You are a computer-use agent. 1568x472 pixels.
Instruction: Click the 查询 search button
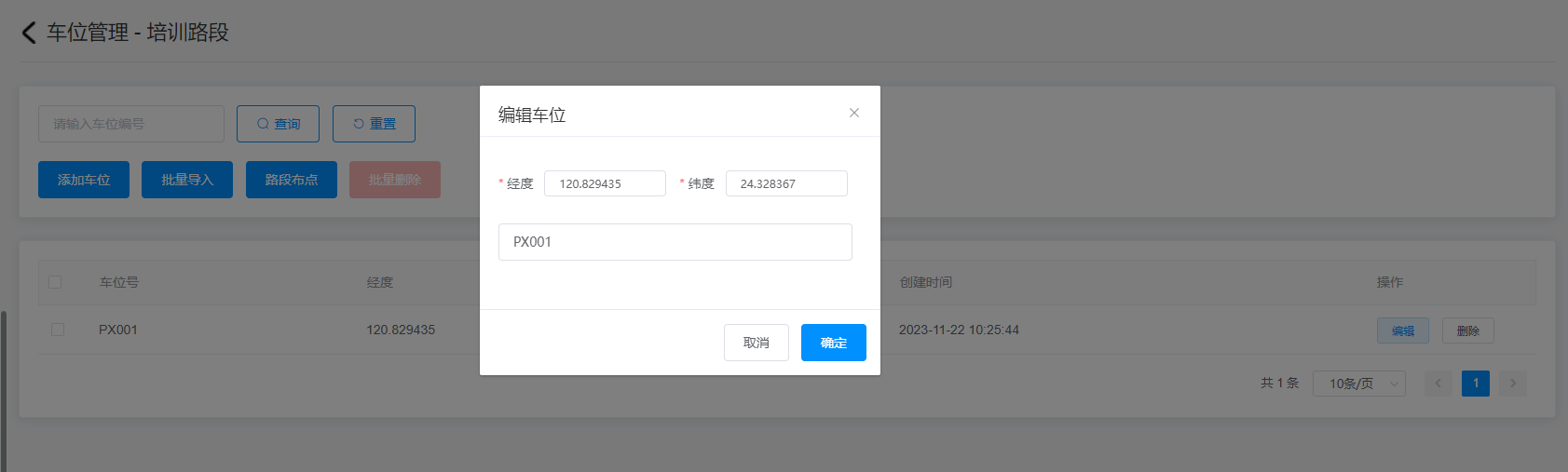click(278, 124)
